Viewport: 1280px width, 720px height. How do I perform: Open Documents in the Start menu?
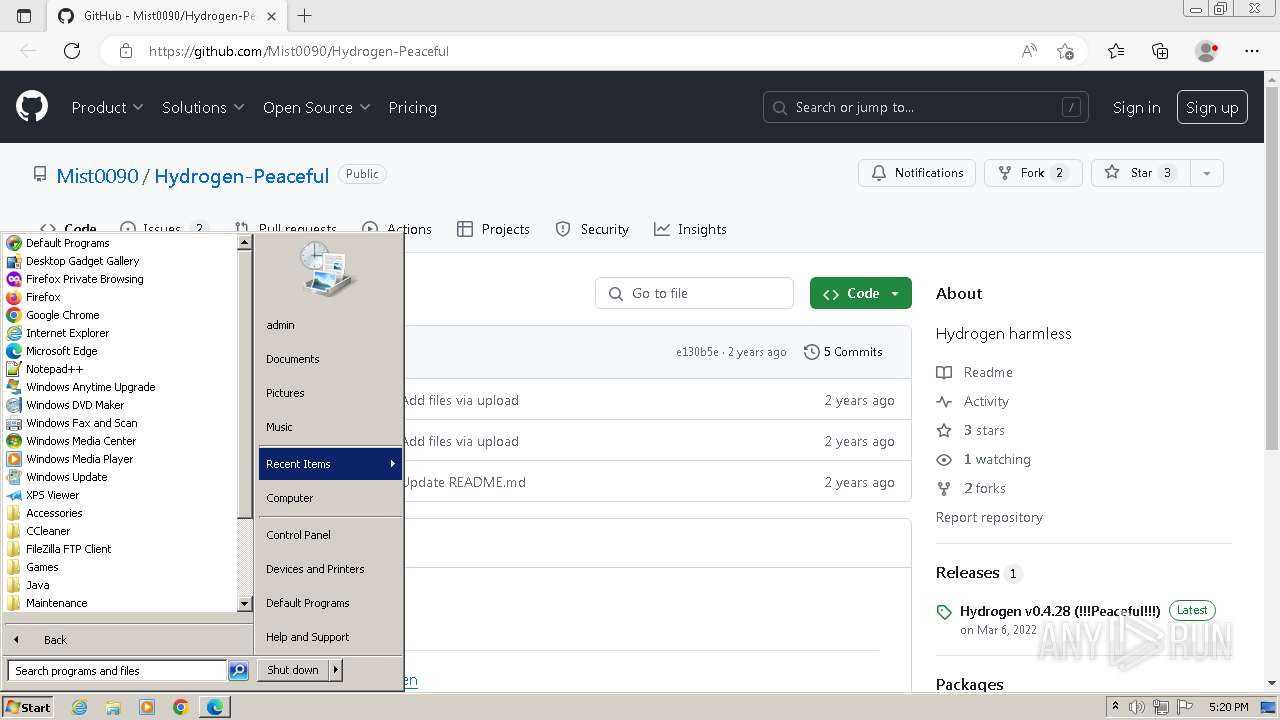(293, 359)
